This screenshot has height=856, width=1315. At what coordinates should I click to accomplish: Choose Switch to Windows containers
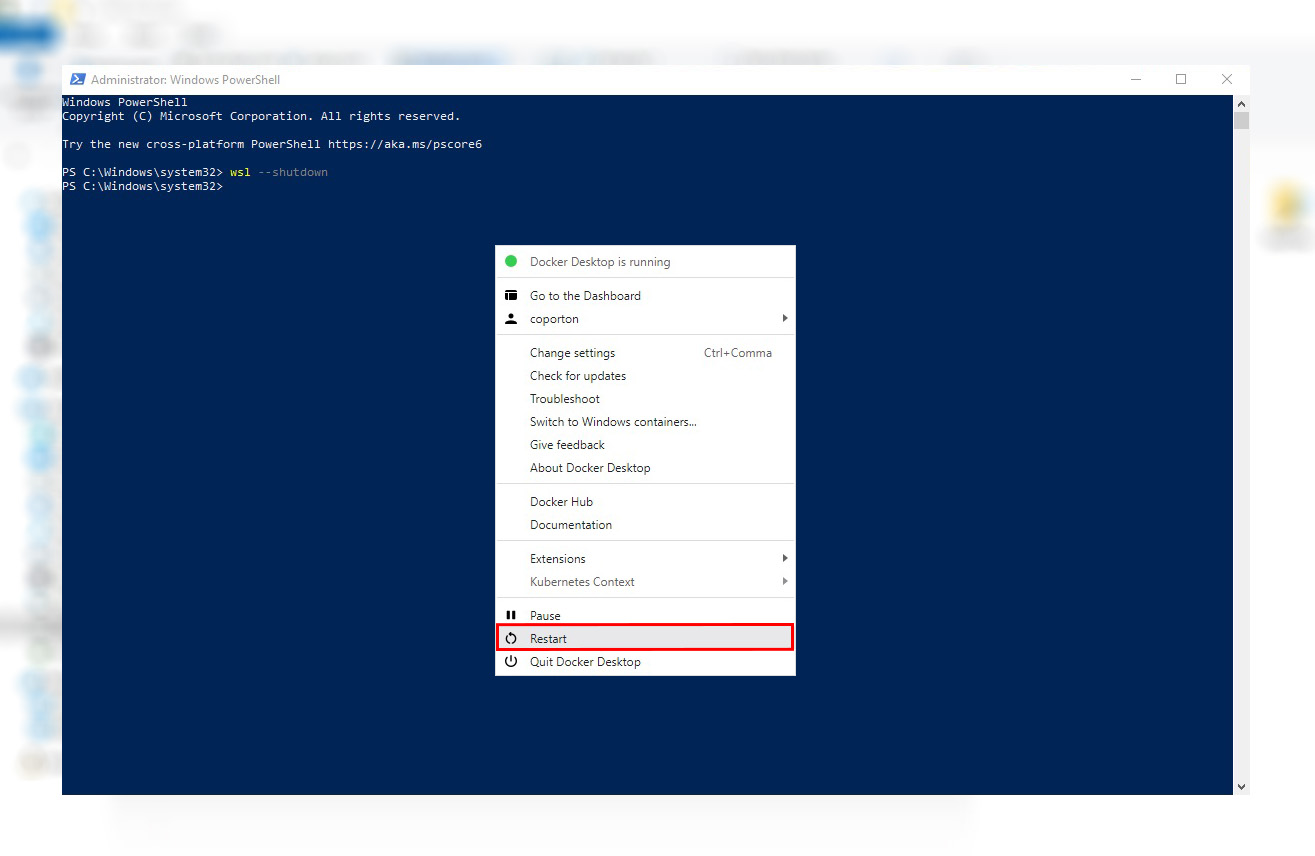613,422
